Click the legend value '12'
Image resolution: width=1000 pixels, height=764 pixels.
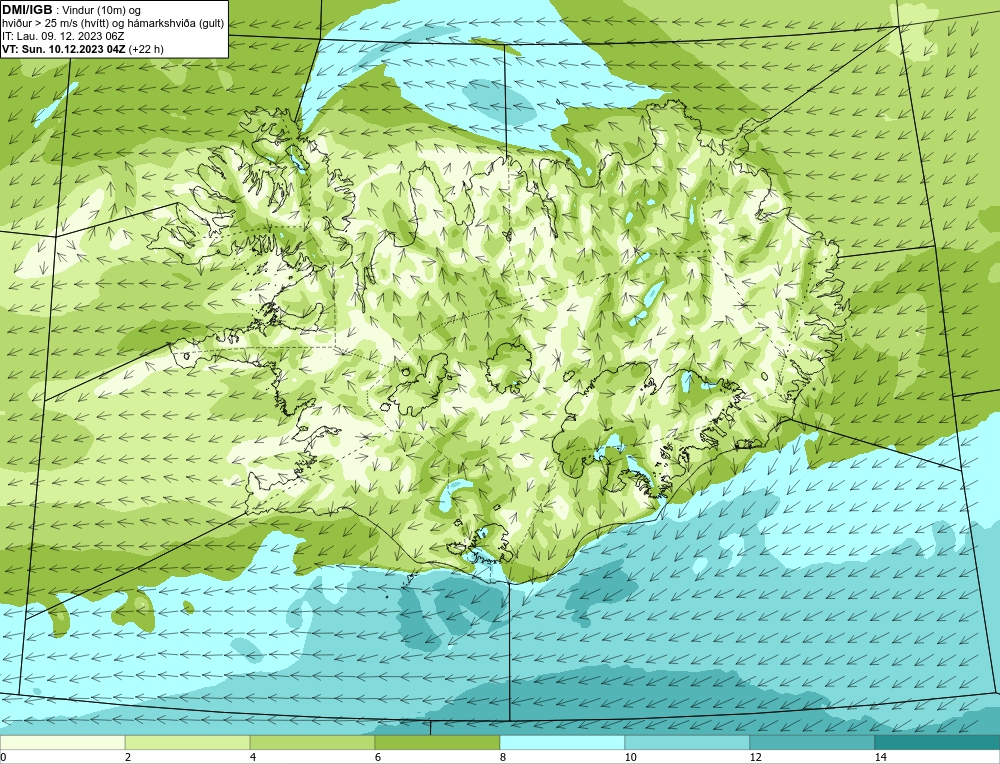[756, 757]
